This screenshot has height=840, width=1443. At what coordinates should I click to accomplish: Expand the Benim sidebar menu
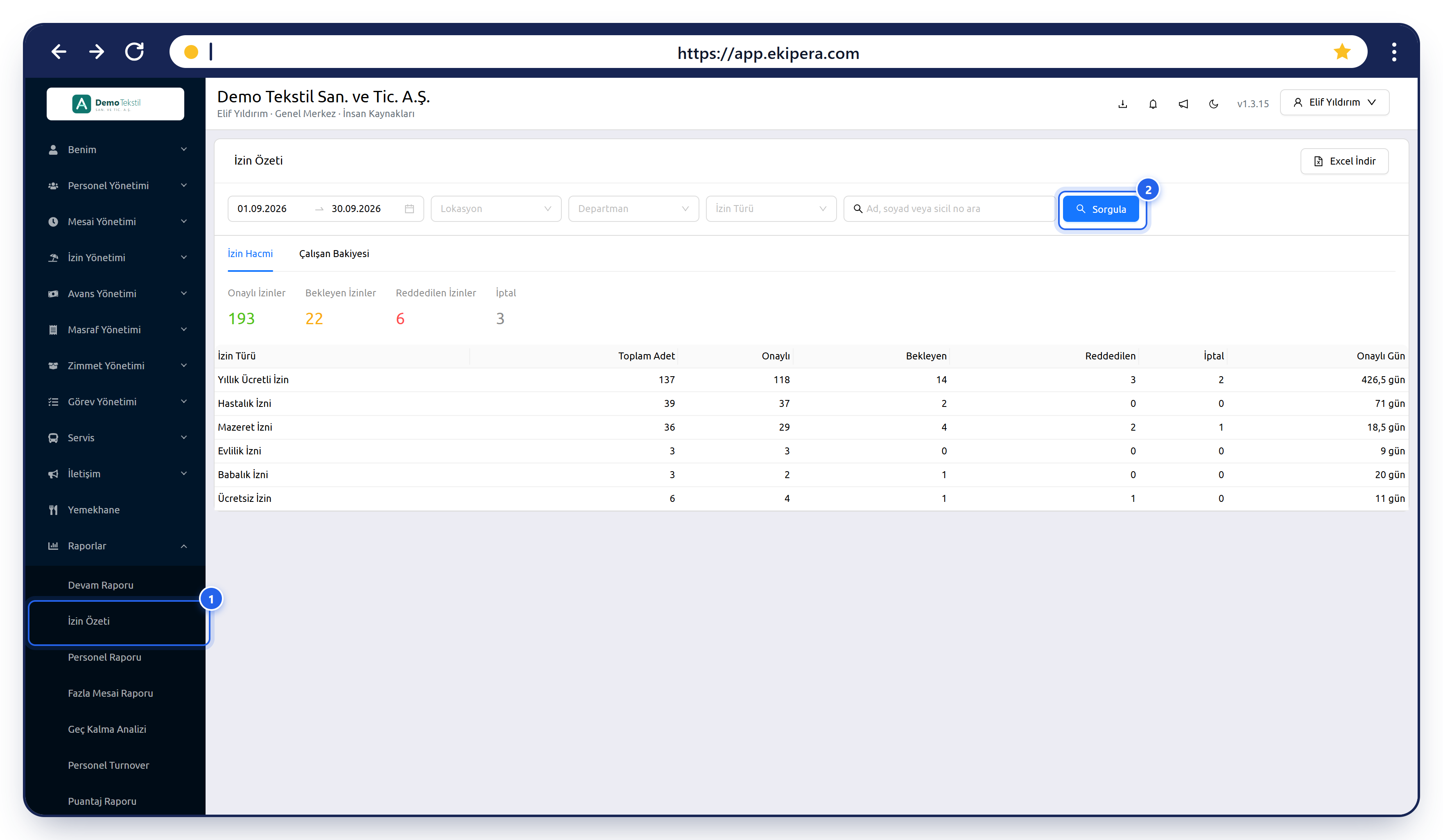click(115, 149)
